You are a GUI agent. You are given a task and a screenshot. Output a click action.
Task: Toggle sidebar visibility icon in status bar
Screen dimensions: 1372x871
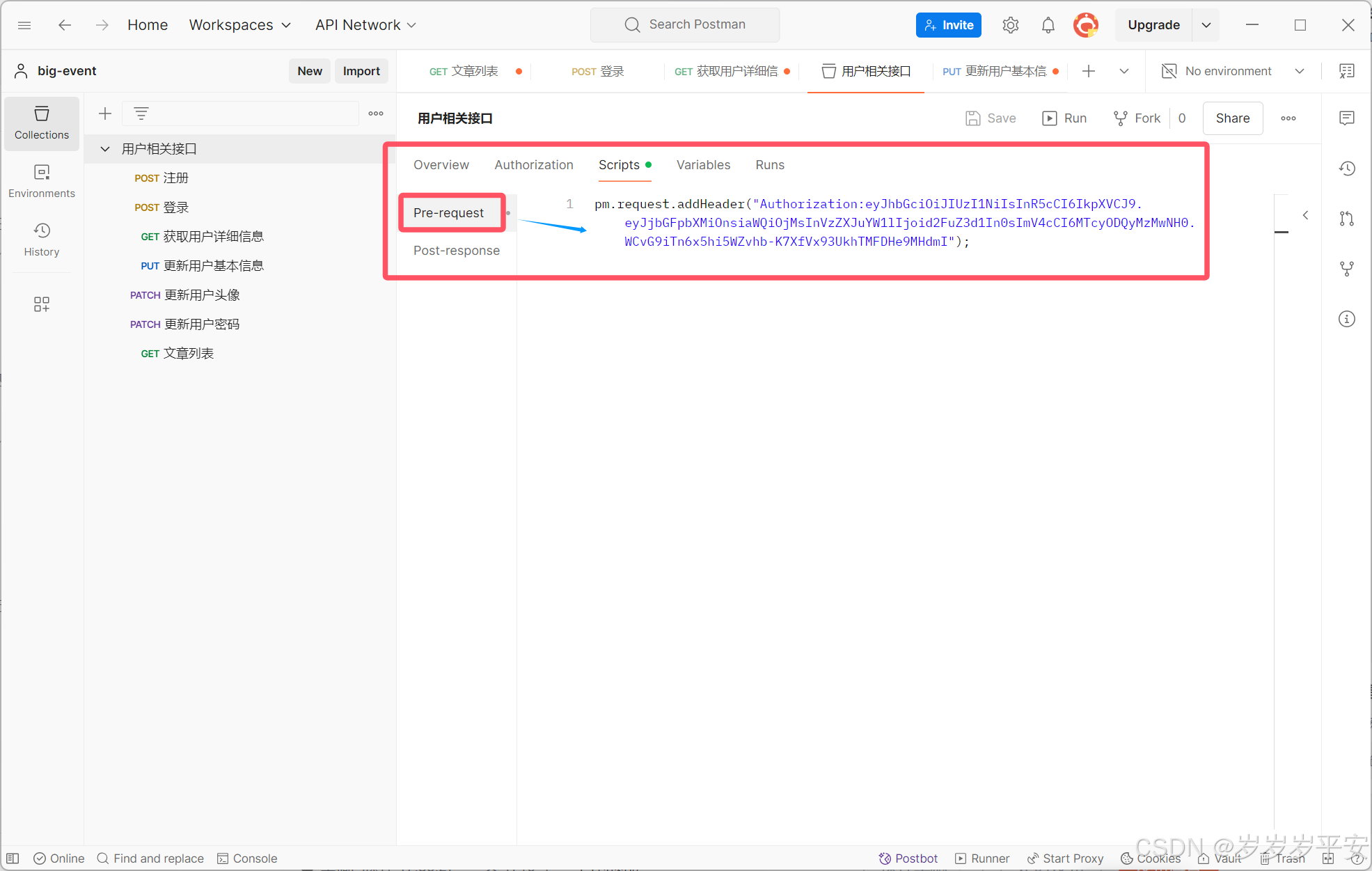(13, 858)
